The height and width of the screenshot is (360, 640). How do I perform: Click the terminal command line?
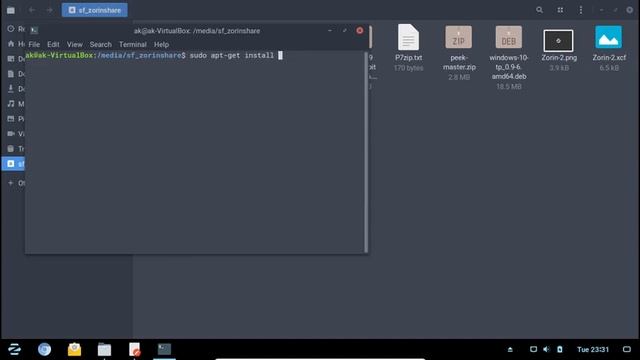pos(153,56)
